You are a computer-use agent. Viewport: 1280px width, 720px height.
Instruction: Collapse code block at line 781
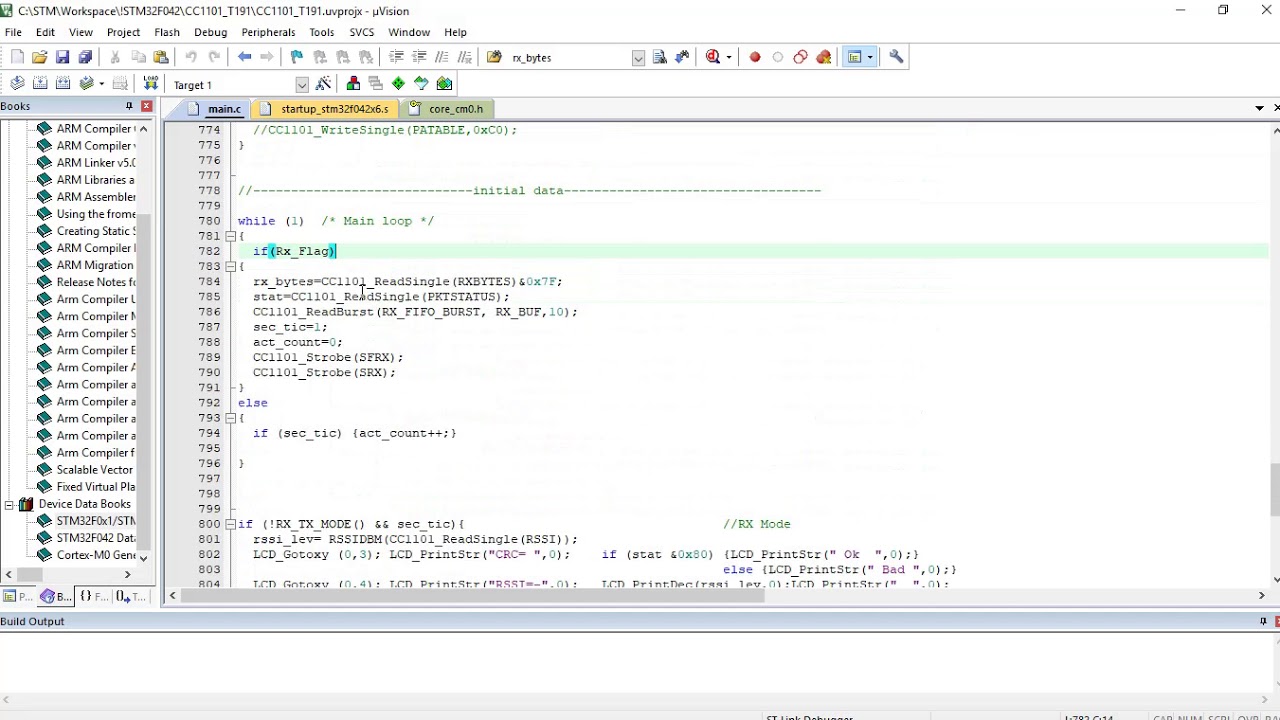coord(230,236)
